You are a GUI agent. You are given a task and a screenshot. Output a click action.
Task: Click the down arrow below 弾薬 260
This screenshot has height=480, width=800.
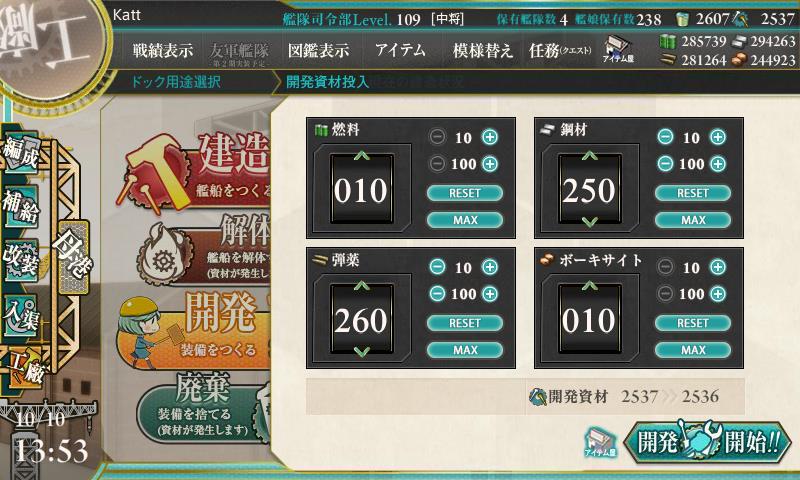[x=361, y=351]
